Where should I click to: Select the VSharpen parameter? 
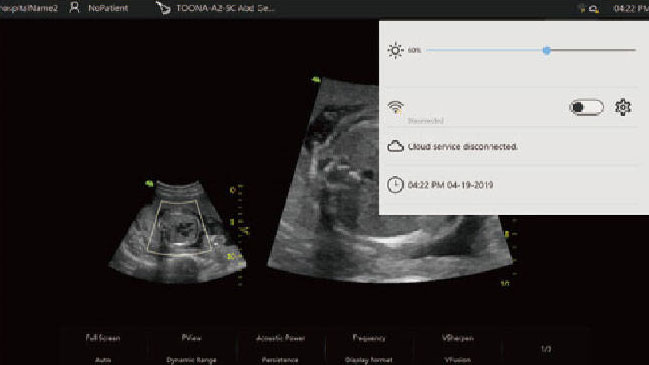457,338
